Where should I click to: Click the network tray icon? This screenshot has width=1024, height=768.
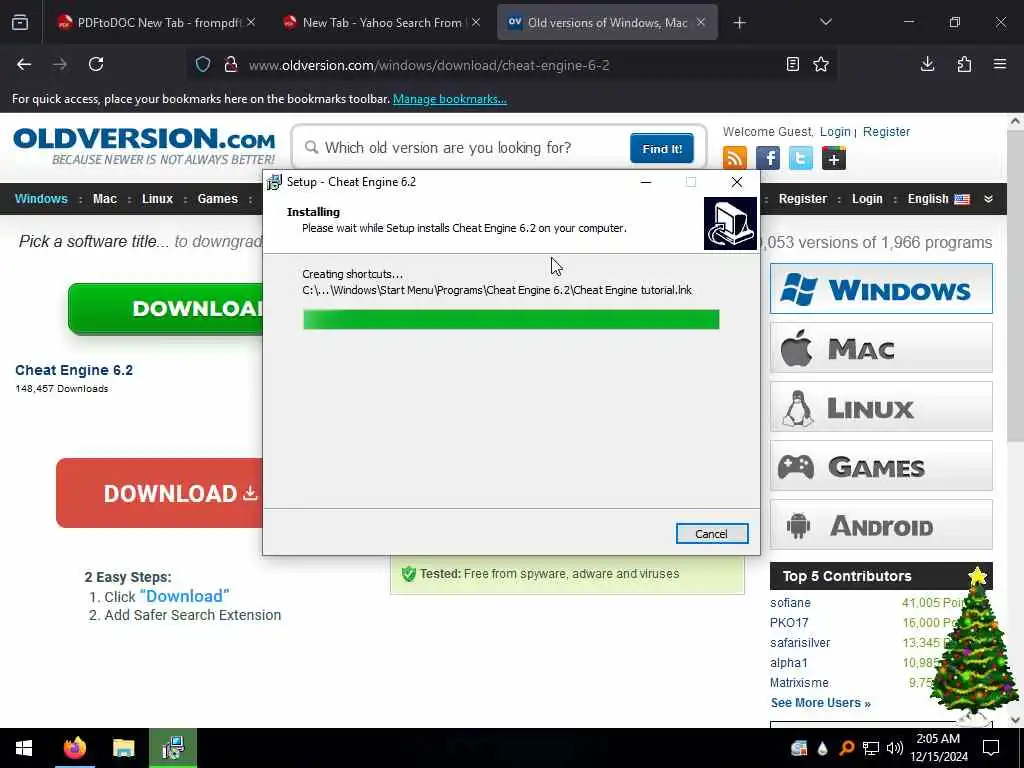pyautogui.click(x=871, y=748)
